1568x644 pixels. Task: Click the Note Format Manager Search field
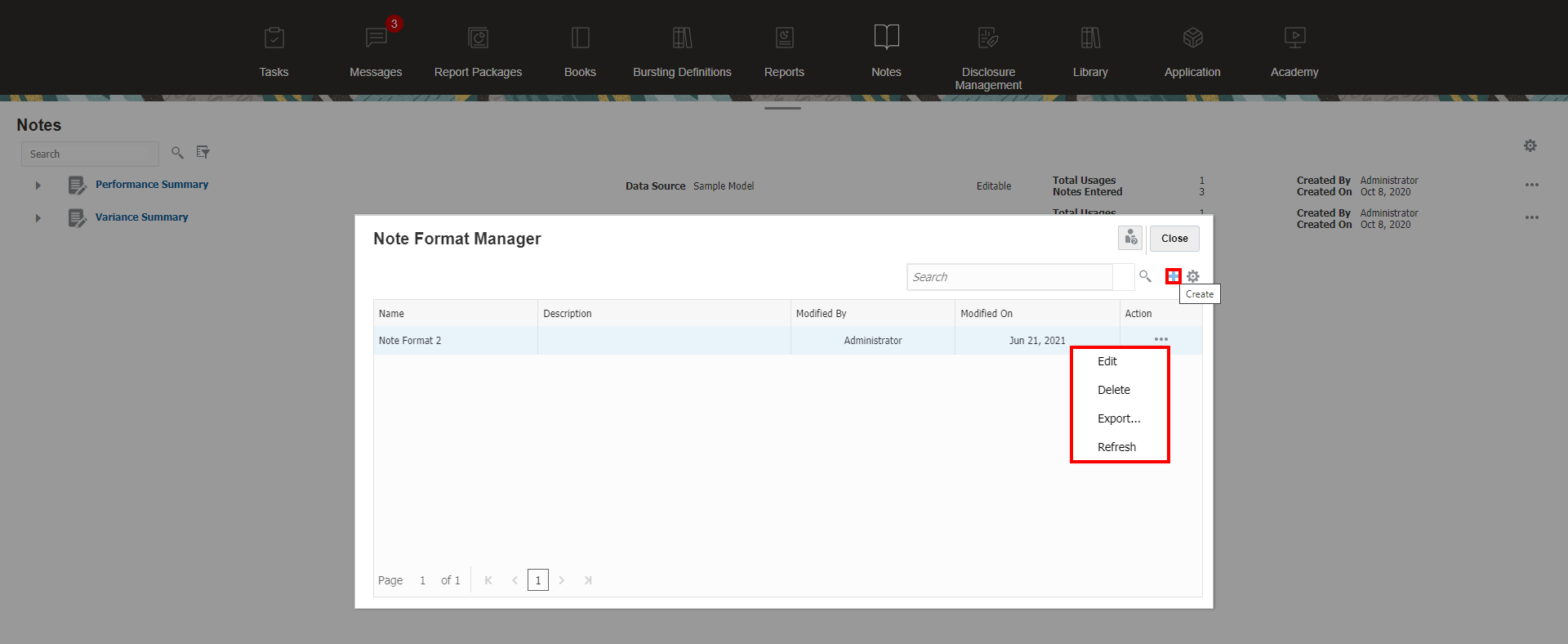pyautogui.click(x=1009, y=277)
